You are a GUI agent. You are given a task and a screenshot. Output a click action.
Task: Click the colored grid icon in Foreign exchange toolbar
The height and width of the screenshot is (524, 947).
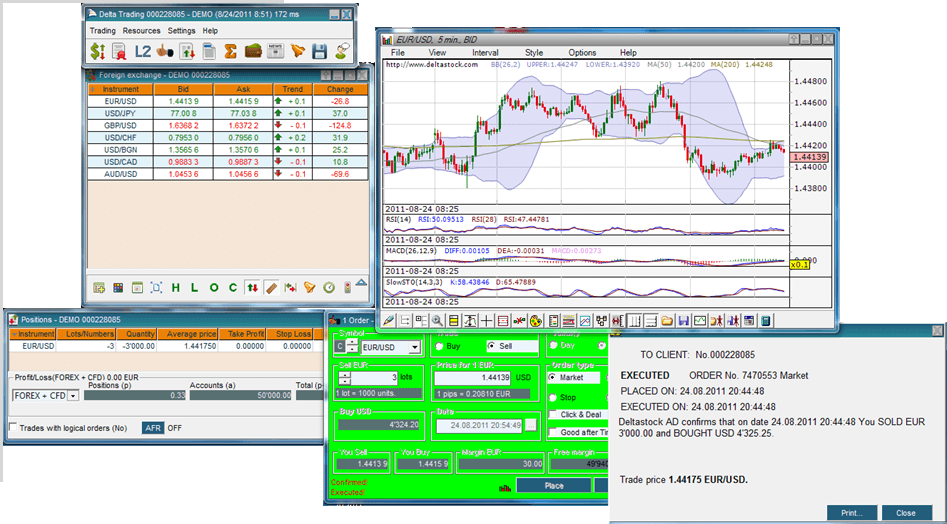[x=118, y=288]
